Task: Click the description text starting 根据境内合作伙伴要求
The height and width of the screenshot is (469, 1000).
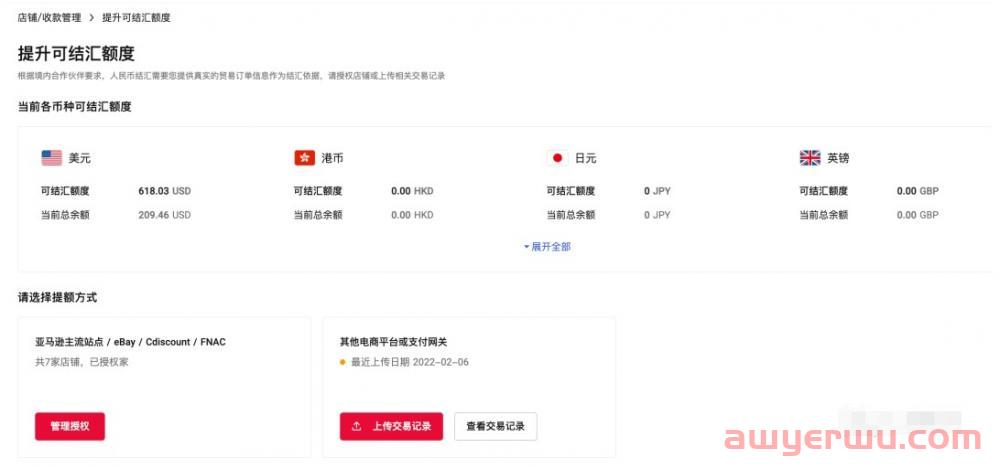Action: (x=231, y=76)
